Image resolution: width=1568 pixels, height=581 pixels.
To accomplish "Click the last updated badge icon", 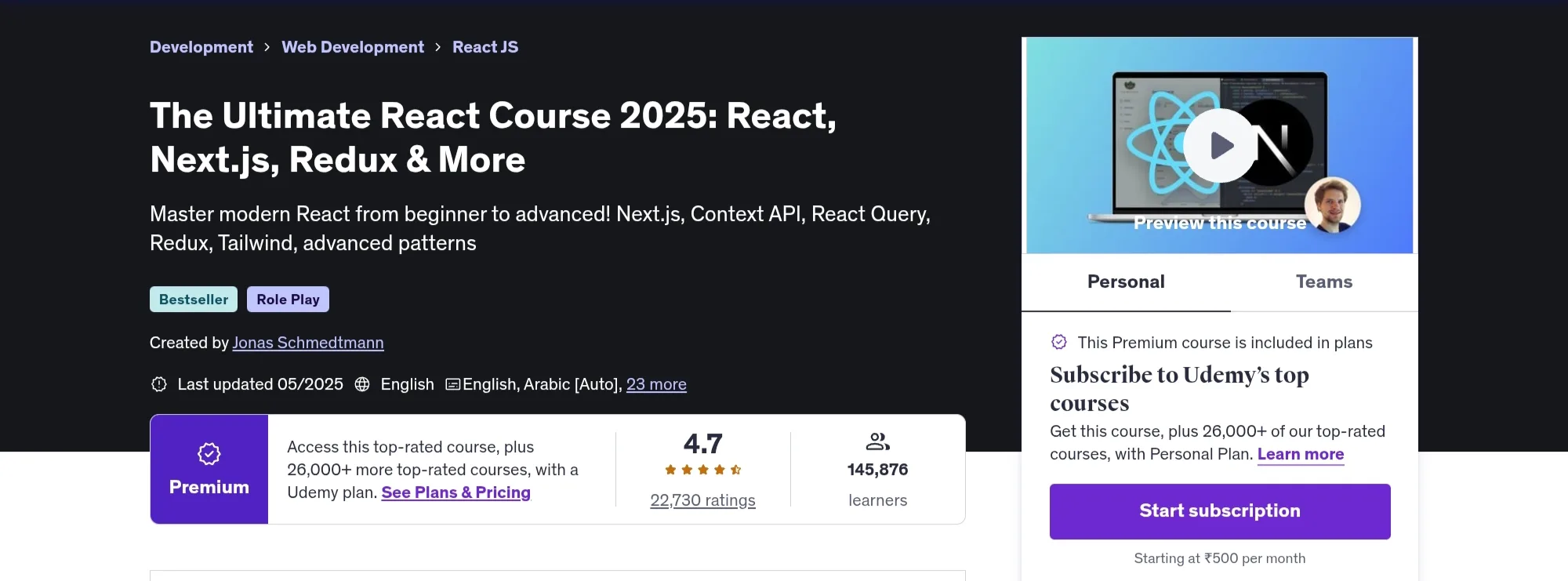I will pos(159,384).
